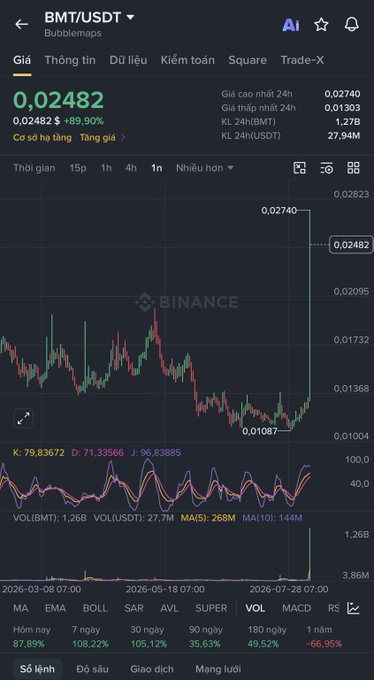Click the MA(10): 144M volume label
This screenshot has width=374, height=680.
point(272,518)
